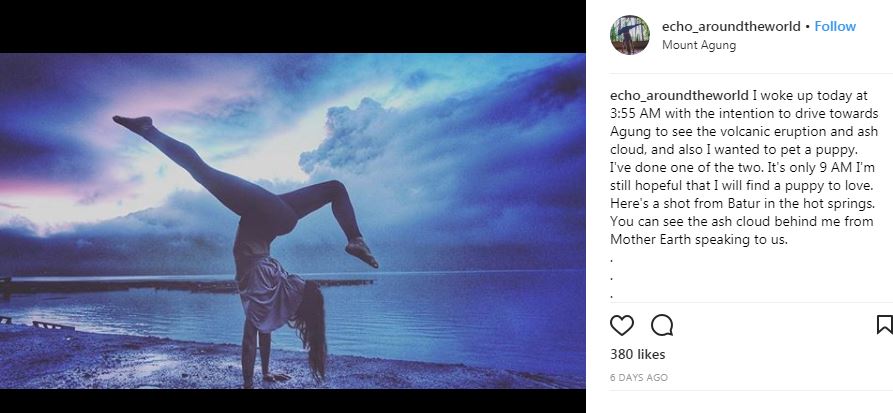Image resolution: width=893 pixels, height=413 pixels.
Task: Click the black bar above the photo
Action: (292, 26)
